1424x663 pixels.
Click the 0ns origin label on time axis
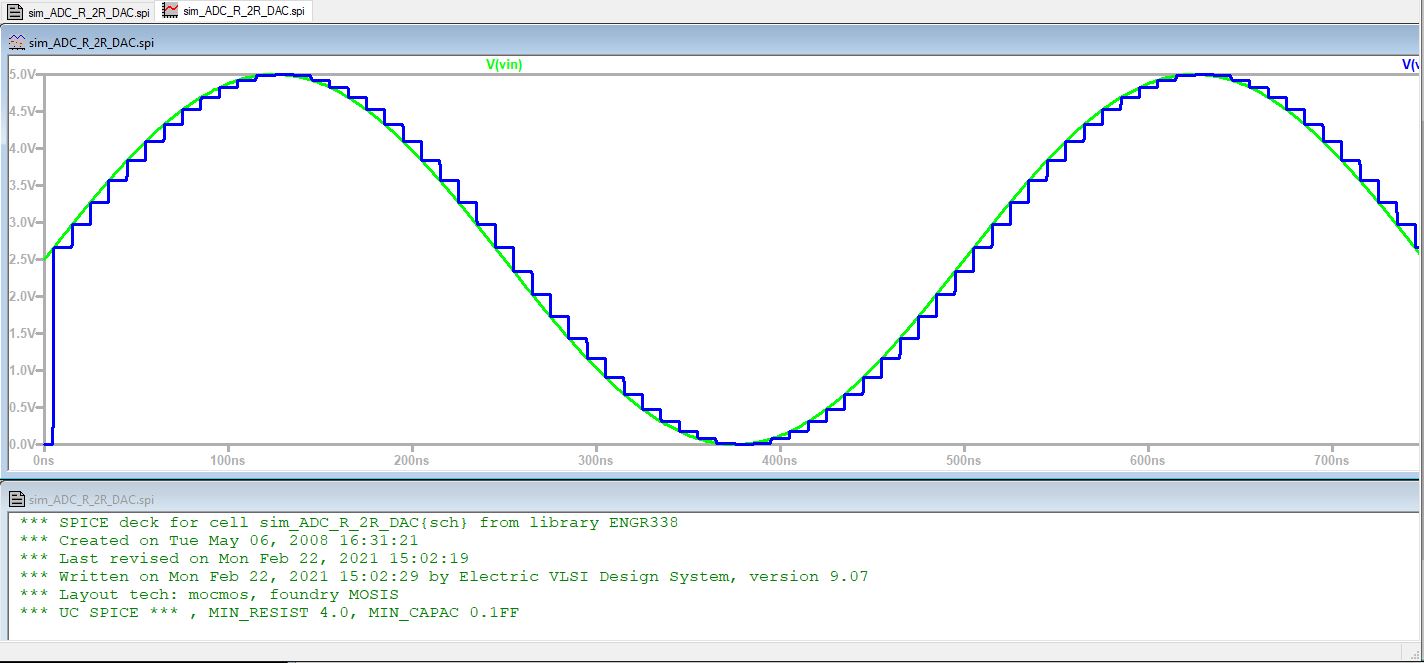pyautogui.click(x=43, y=461)
